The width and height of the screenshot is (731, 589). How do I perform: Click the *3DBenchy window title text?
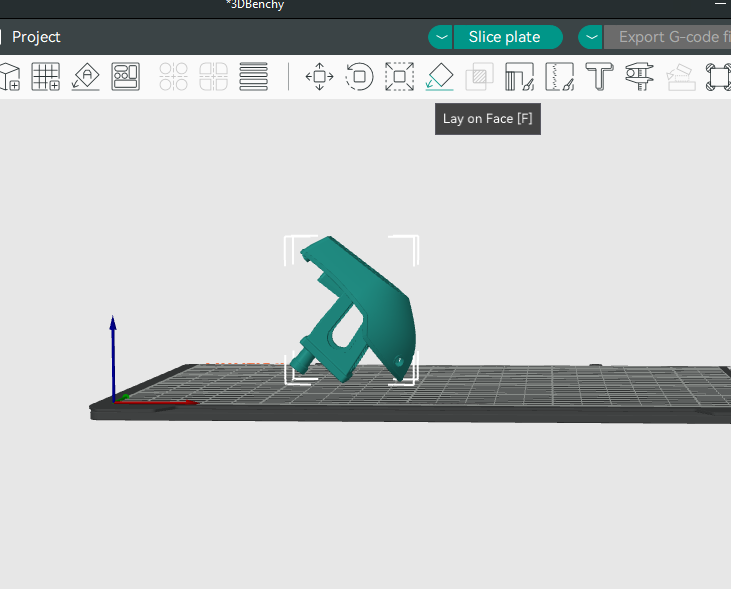(x=255, y=5)
